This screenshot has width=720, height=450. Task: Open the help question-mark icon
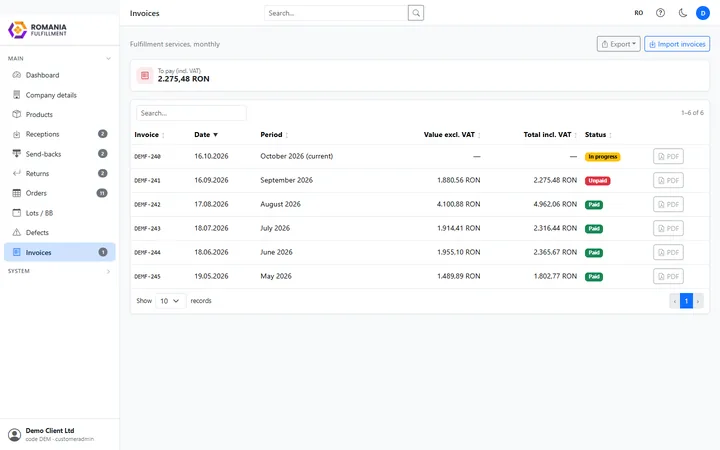click(x=660, y=13)
